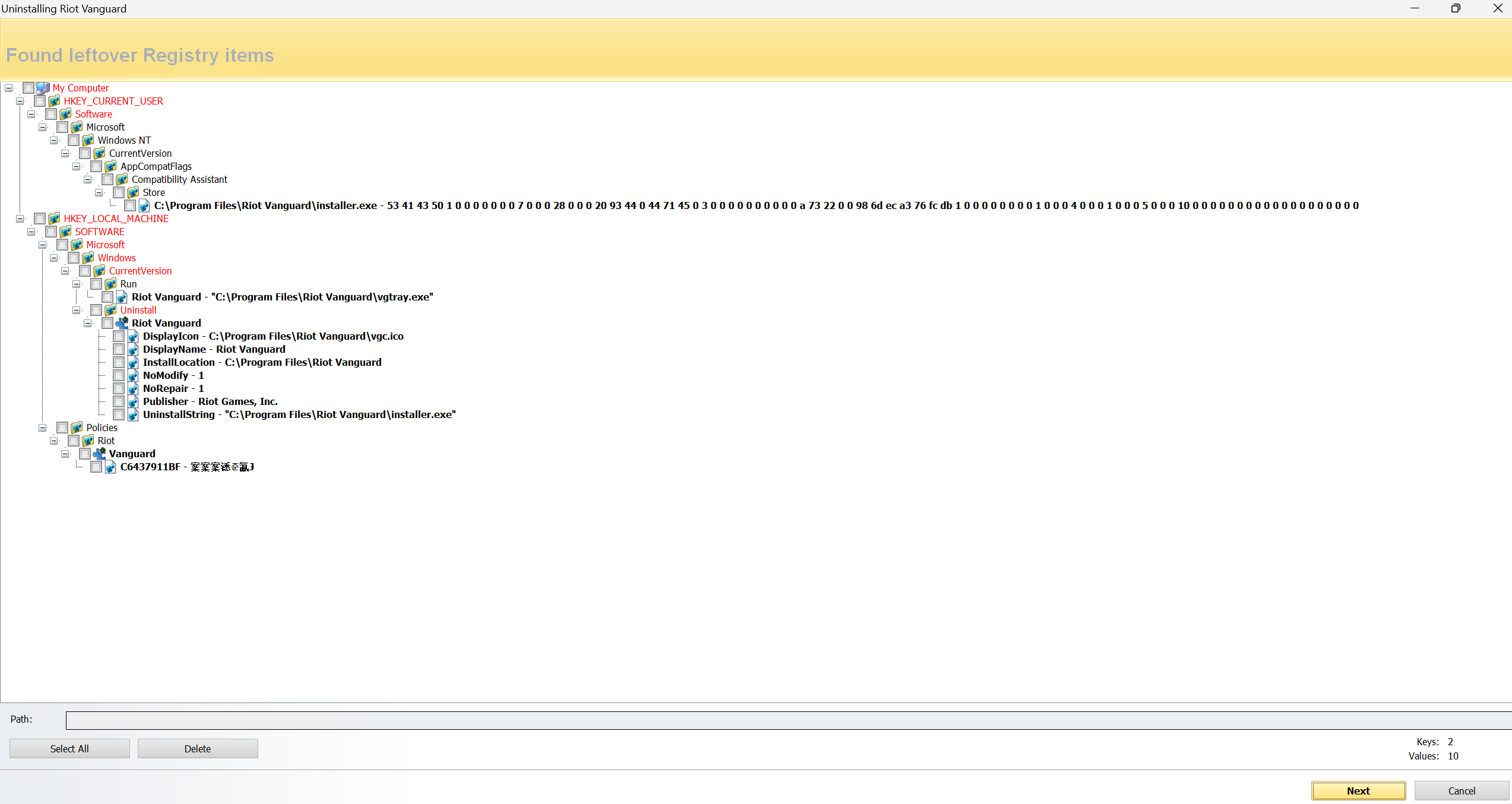1512x804 pixels.
Task: Minimize the Uninstalling Riot Vanguard window
Action: 1415,8
